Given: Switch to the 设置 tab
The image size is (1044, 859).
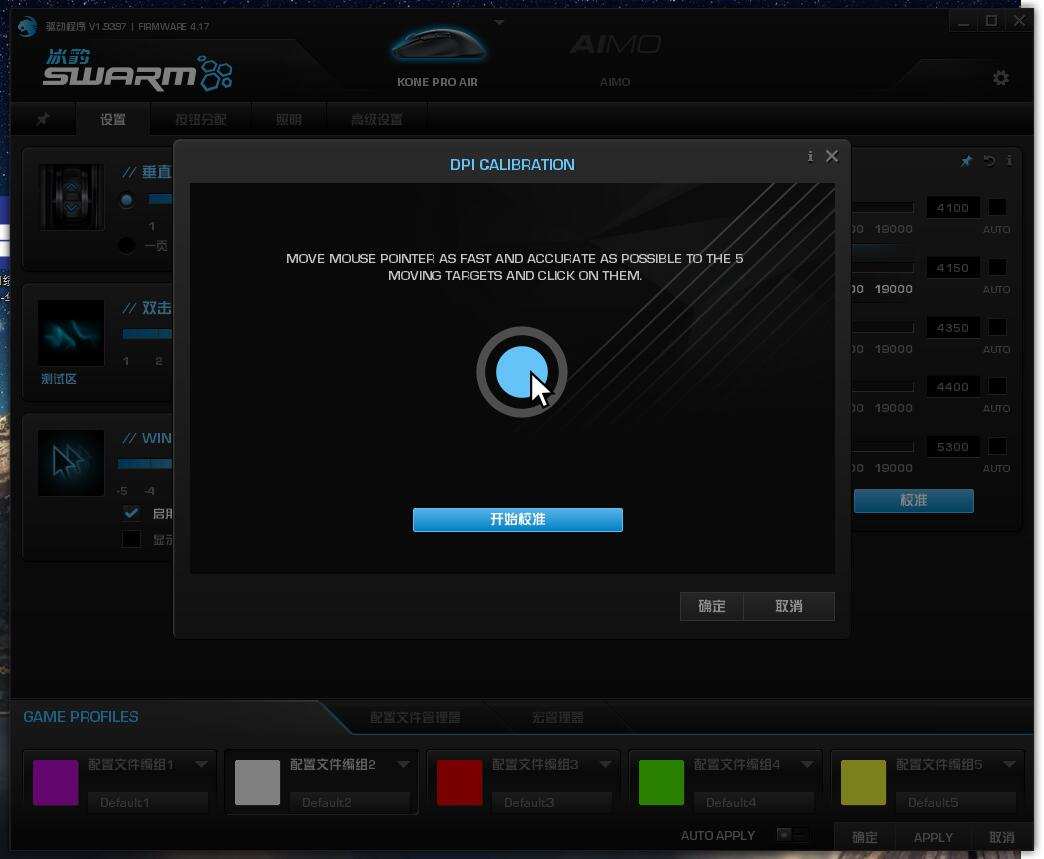Looking at the screenshot, I should pyautogui.click(x=113, y=119).
